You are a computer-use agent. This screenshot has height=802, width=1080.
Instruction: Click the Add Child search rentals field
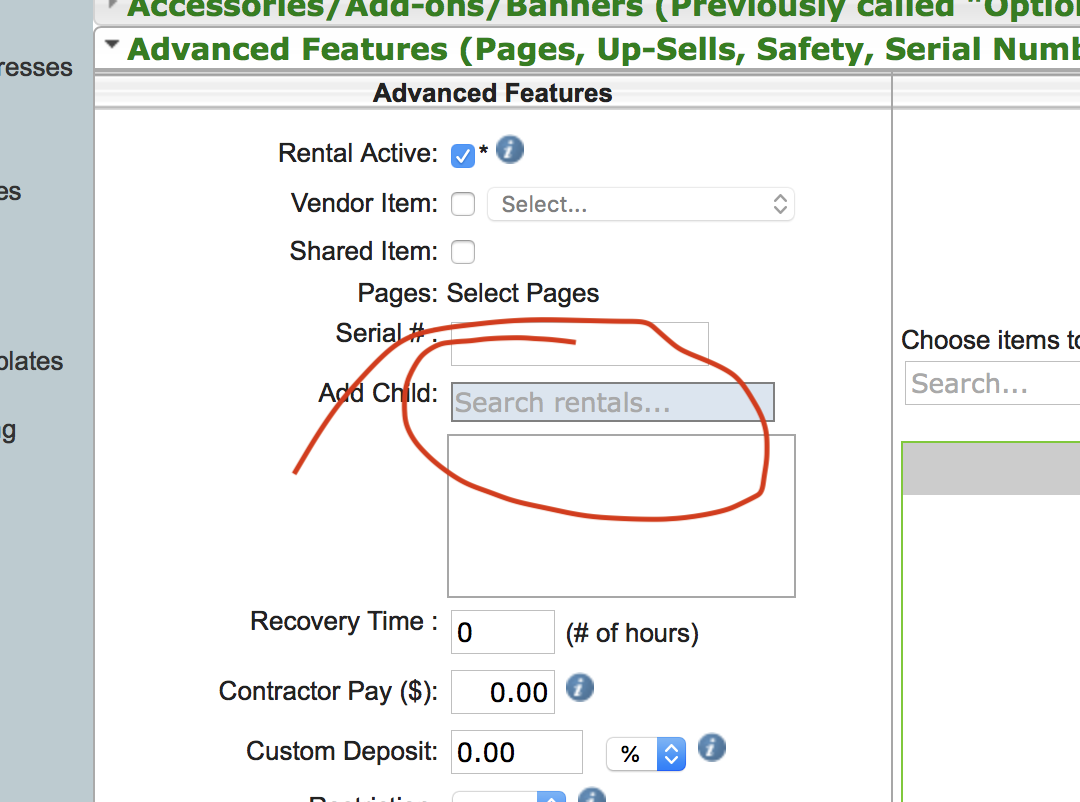(612, 402)
